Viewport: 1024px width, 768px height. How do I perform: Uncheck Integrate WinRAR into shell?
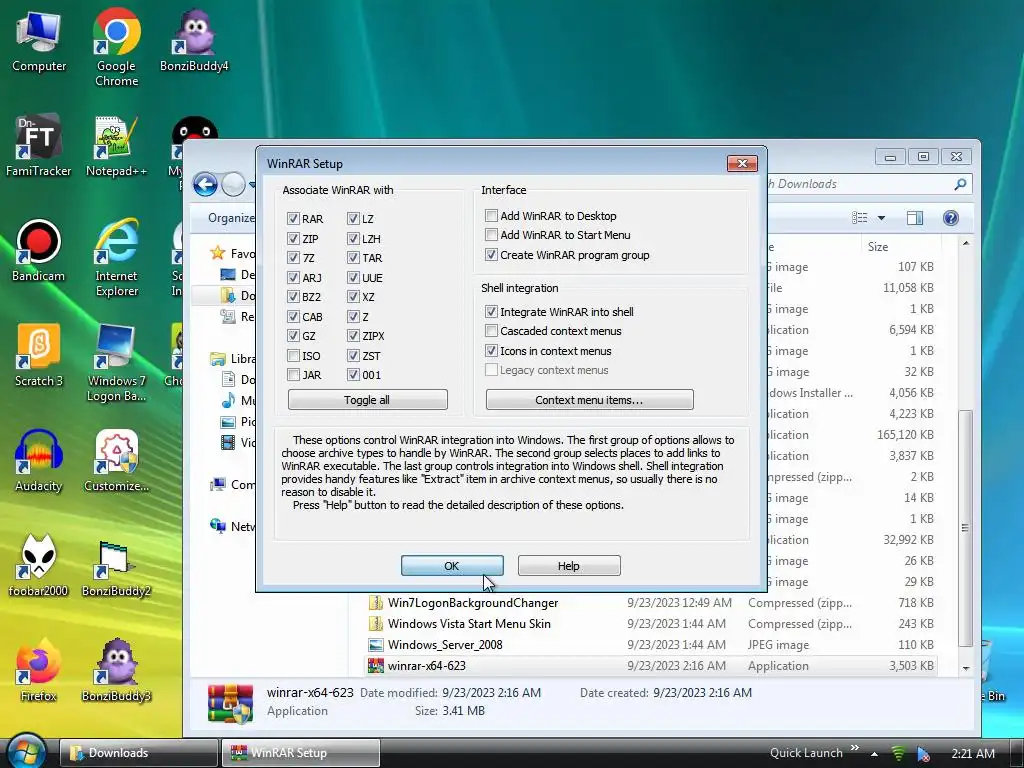[491, 312]
